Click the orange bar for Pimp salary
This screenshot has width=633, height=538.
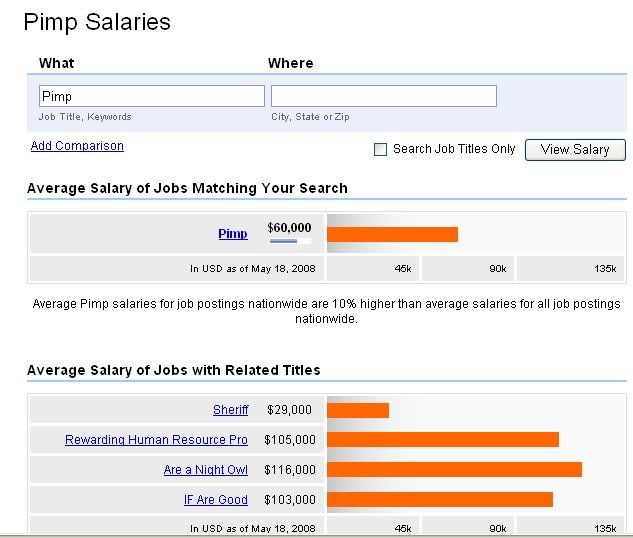tap(392, 234)
